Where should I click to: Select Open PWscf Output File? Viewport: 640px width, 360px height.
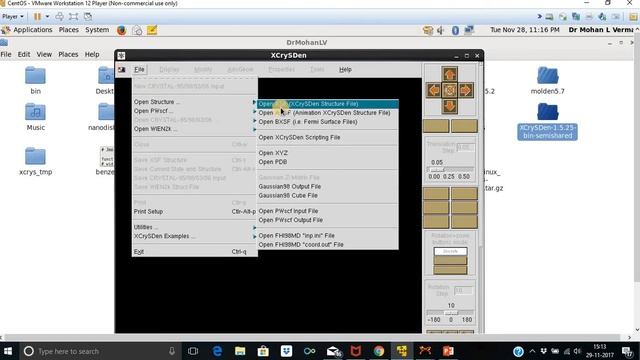point(328,220)
